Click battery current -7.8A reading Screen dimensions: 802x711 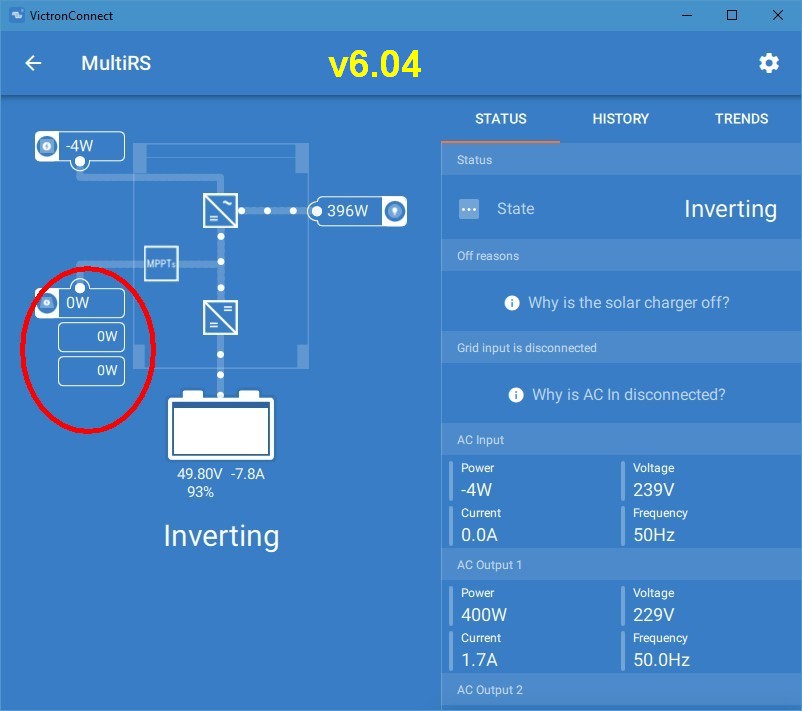pos(248,474)
